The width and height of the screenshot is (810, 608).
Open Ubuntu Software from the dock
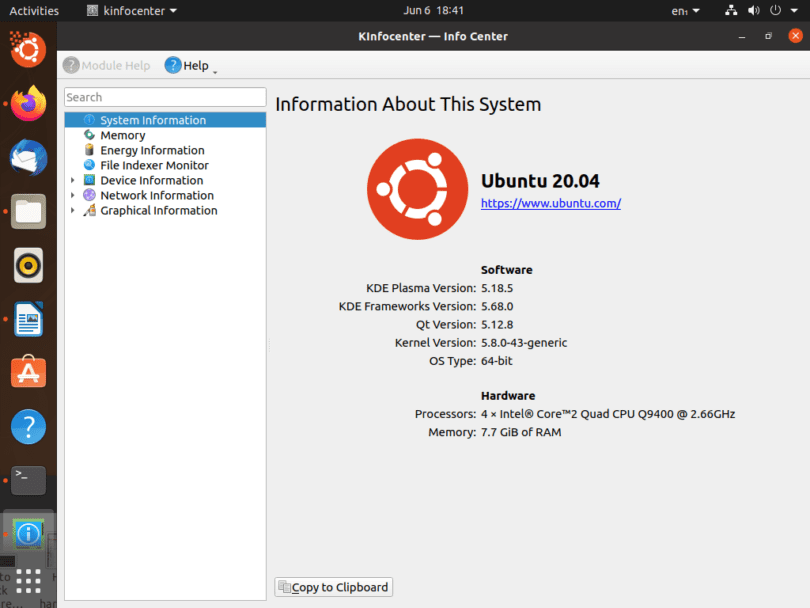pos(27,372)
